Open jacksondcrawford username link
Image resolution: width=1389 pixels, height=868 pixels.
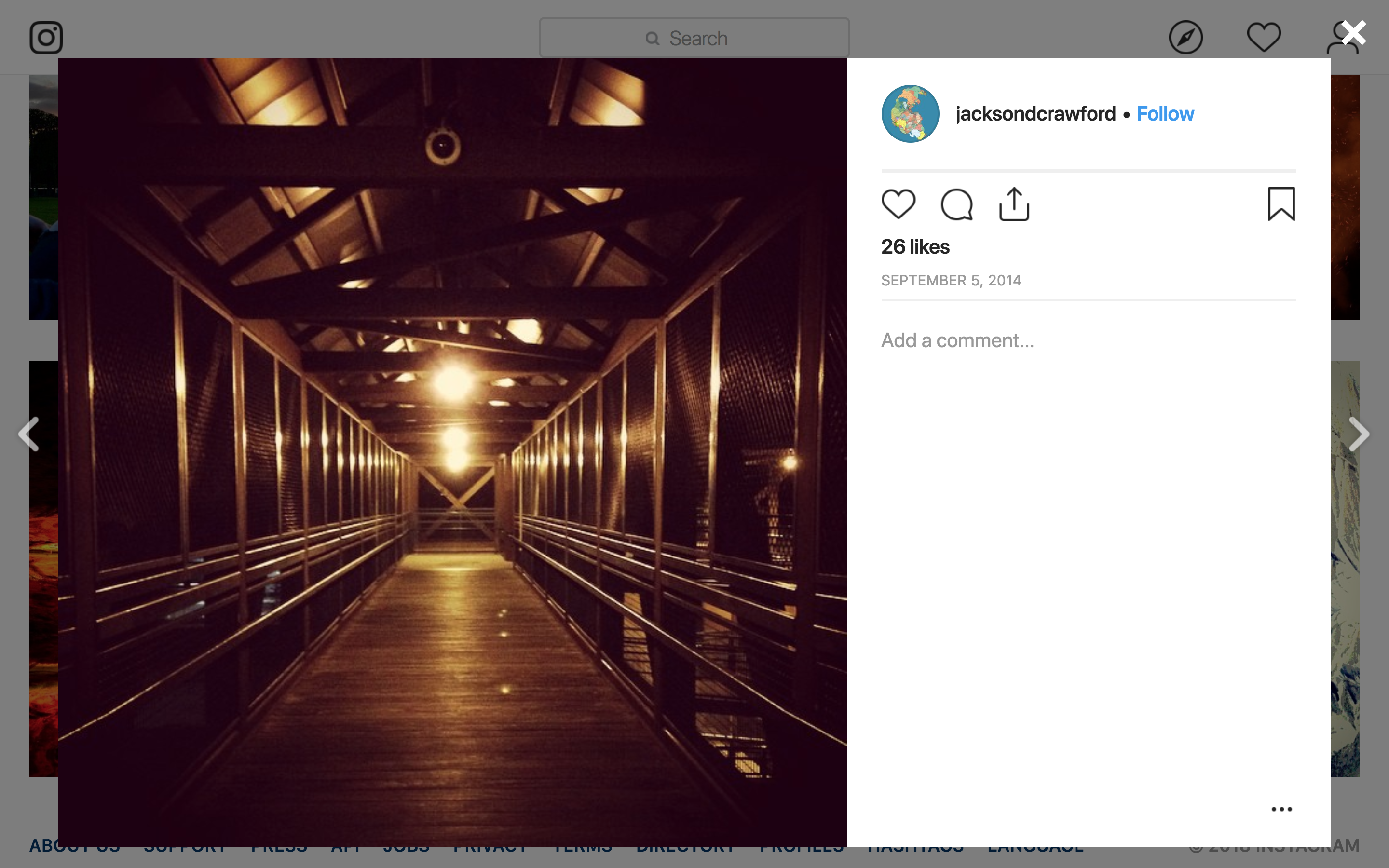pos(1035,114)
